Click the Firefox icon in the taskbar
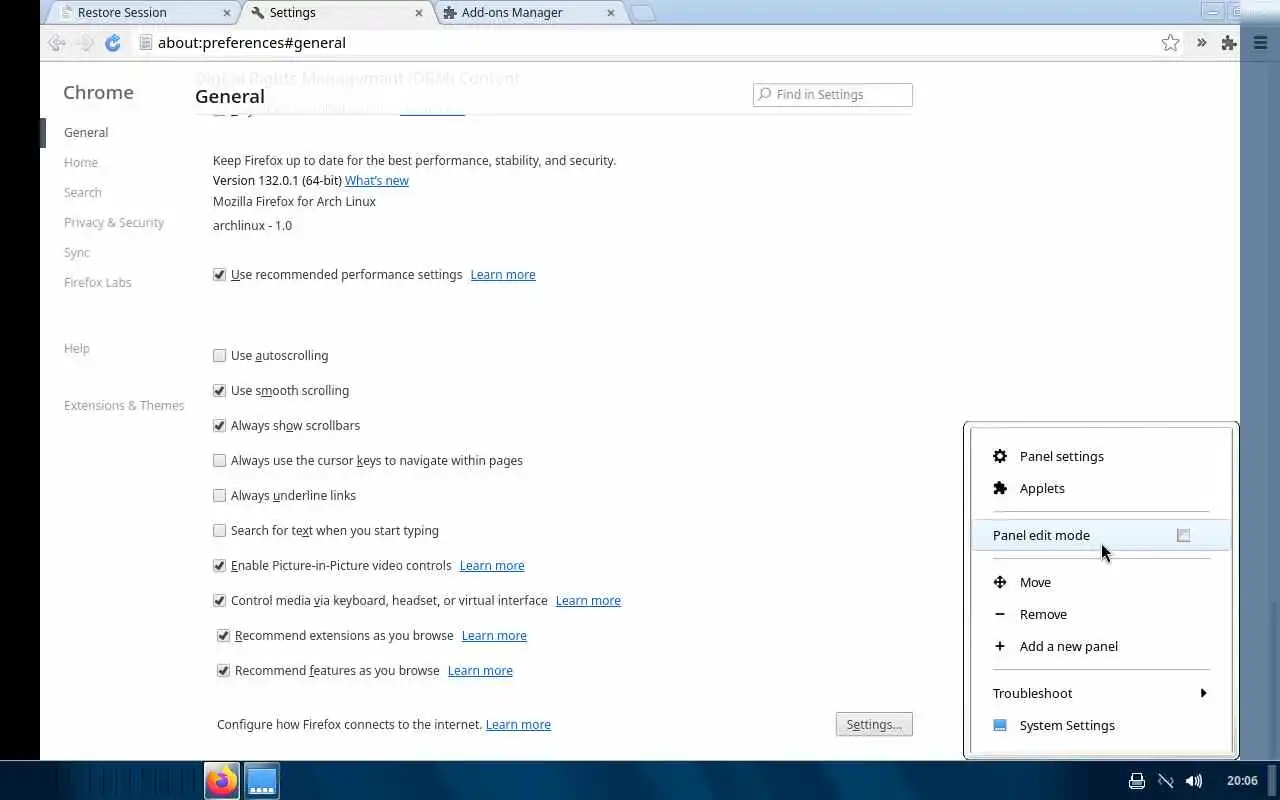The width and height of the screenshot is (1280, 800). pyautogui.click(x=222, y=781)
